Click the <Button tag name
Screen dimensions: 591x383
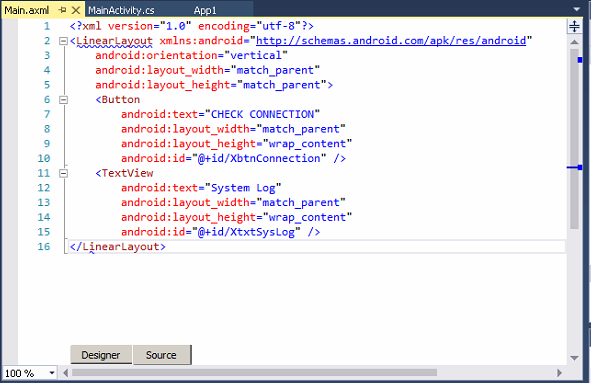pos(121,100)
